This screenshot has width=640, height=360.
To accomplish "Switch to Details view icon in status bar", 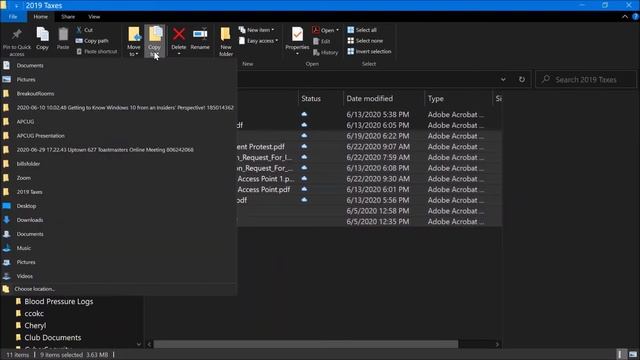I will click(620, 354).
